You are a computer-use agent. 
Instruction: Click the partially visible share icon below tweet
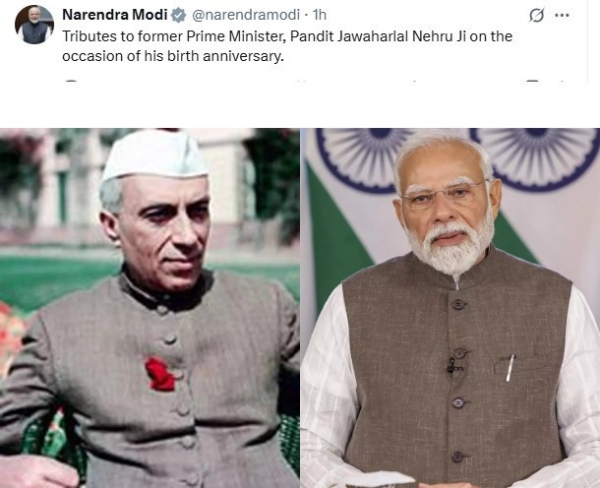point(562,81)
